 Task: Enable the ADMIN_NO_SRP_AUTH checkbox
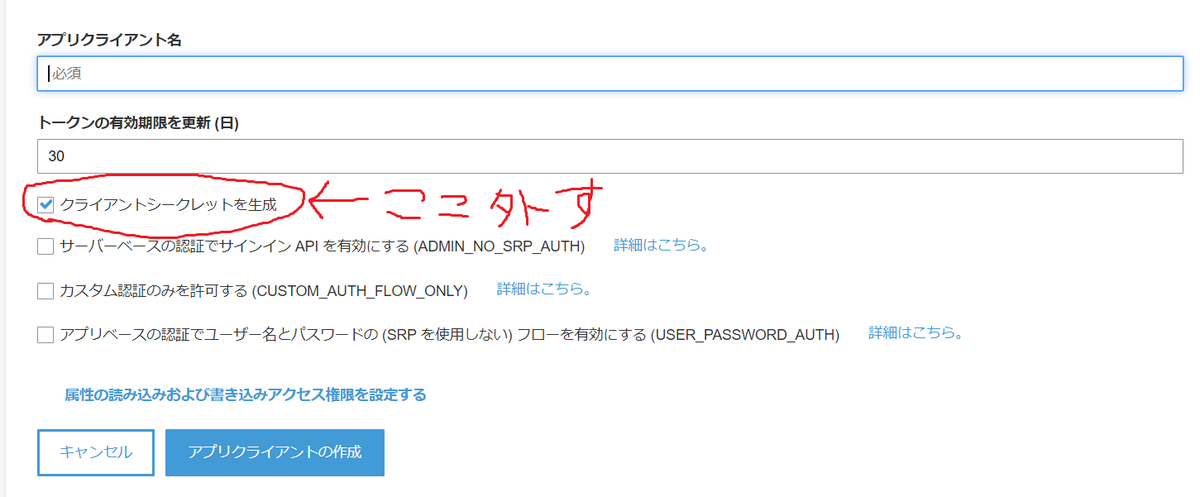point(45,246)
